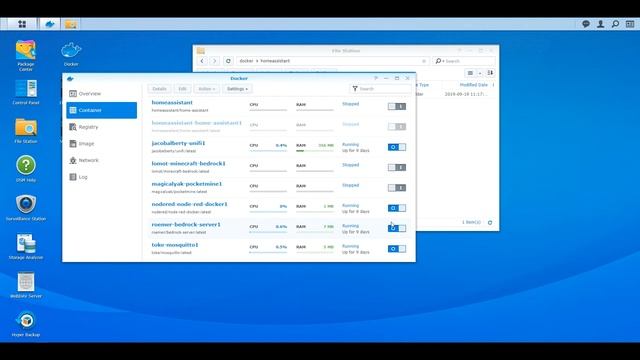Screen dimensions: 640x360
Task: Open the DSM taskbar search icon
Action: (615, 24)
